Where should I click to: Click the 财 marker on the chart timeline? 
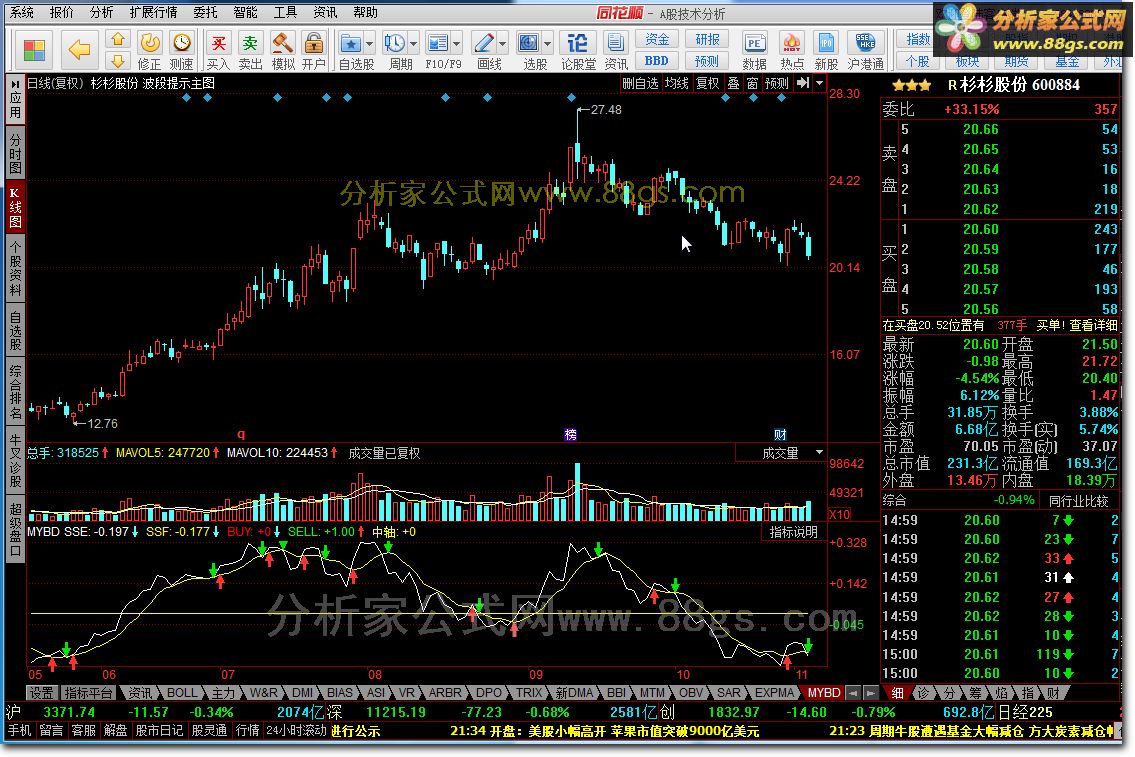coord(780,434)
